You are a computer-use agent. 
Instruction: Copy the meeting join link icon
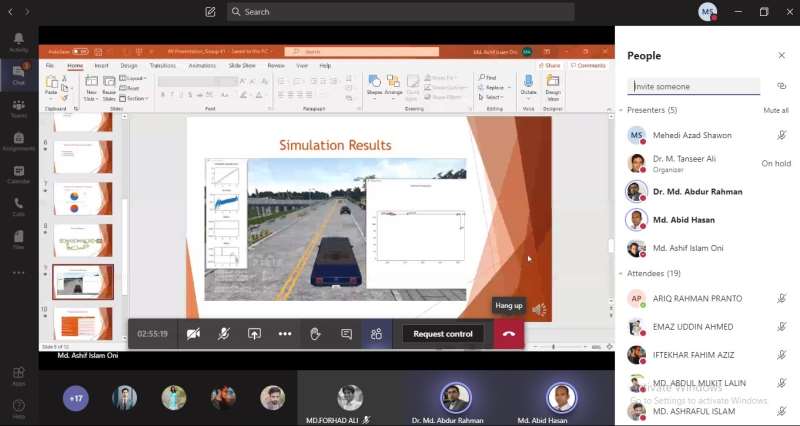781,86
